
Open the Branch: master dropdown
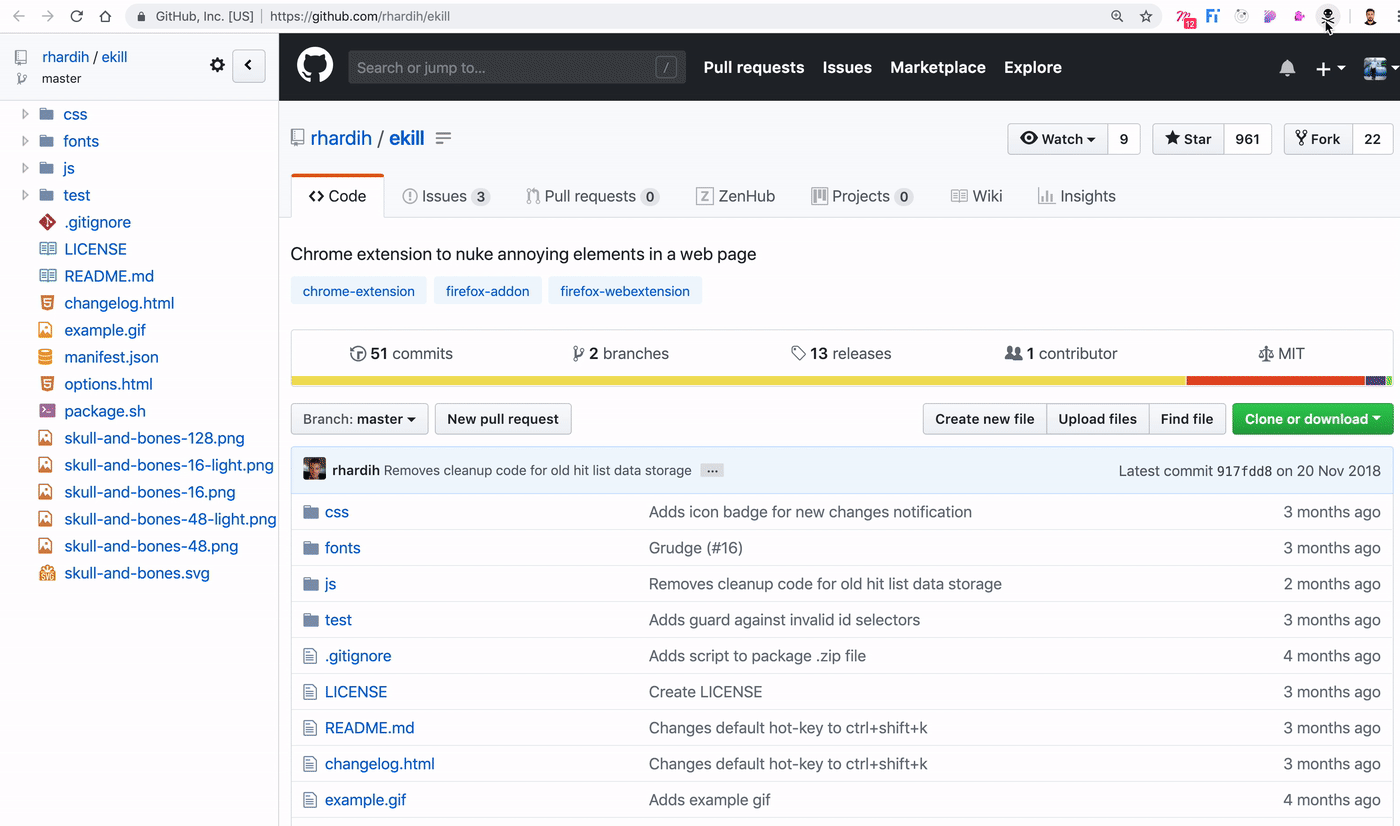coord(359,419)
